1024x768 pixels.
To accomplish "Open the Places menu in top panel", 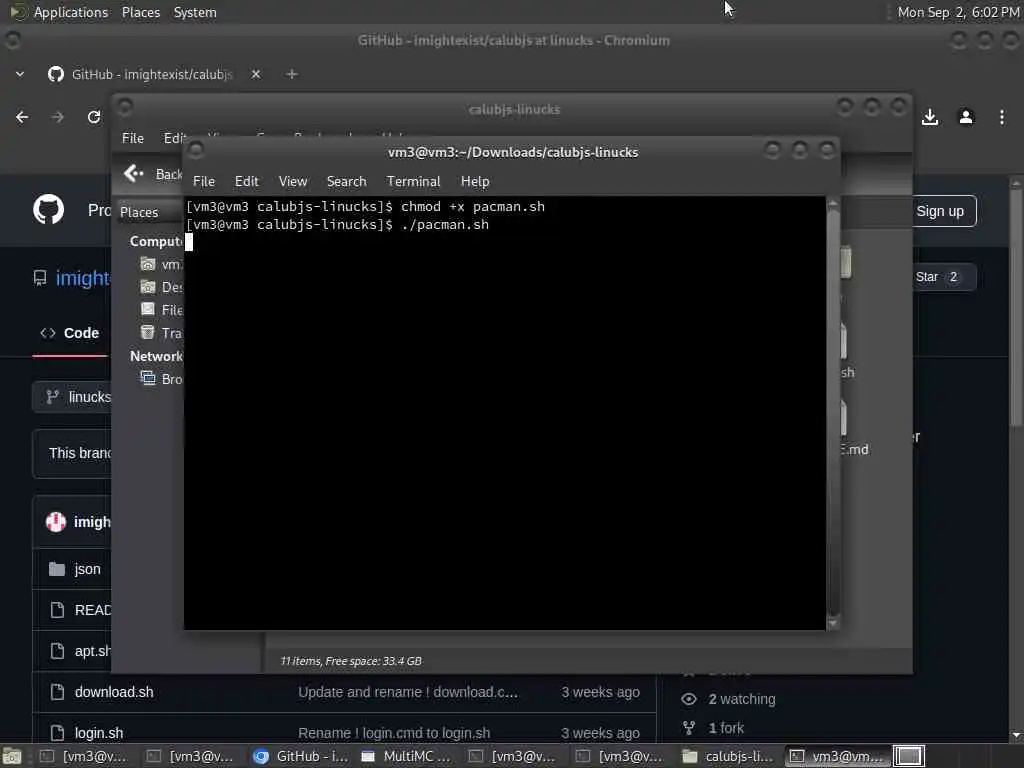I will pos(140,12).
